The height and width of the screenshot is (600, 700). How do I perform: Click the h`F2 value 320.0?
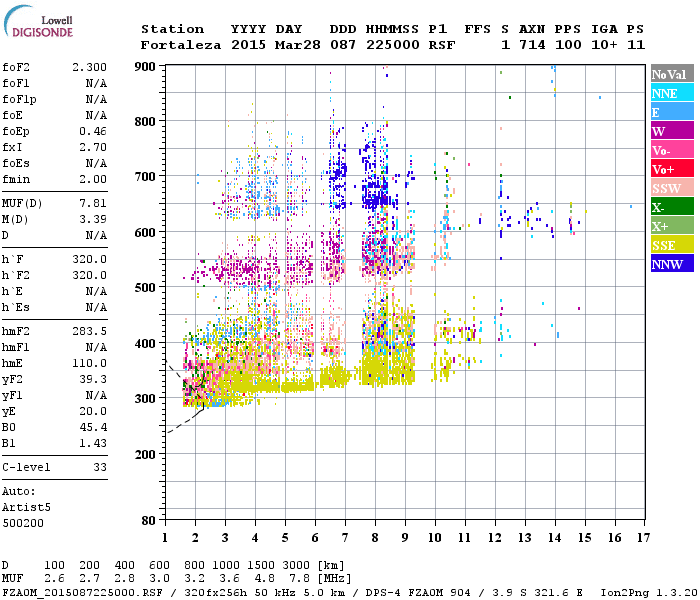coord(90,275)
